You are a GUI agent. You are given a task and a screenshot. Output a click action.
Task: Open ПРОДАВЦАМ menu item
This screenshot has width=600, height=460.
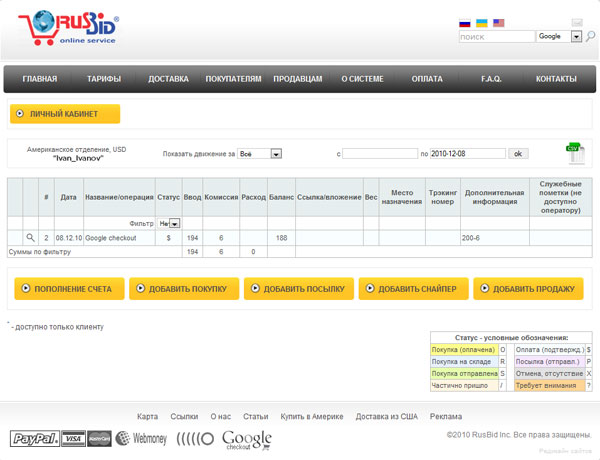click(x=298, y=79)
